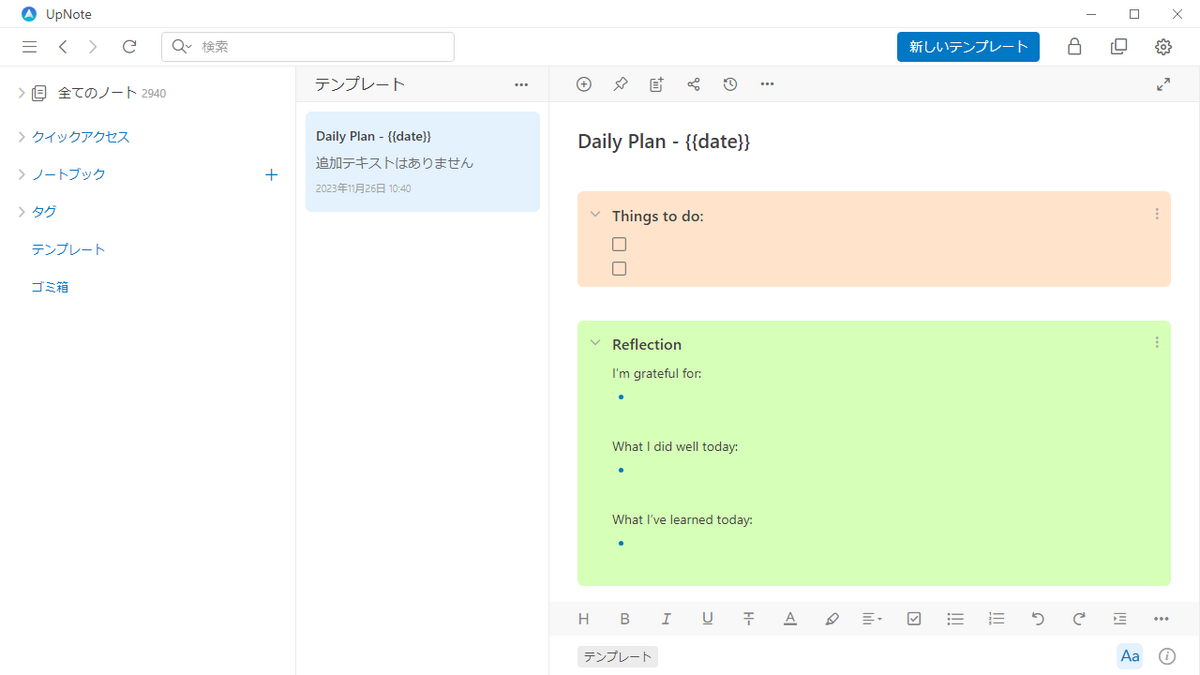1200x675 pixels.
Task: Click the 新しいテンプレート button
Action: (968, 47)
